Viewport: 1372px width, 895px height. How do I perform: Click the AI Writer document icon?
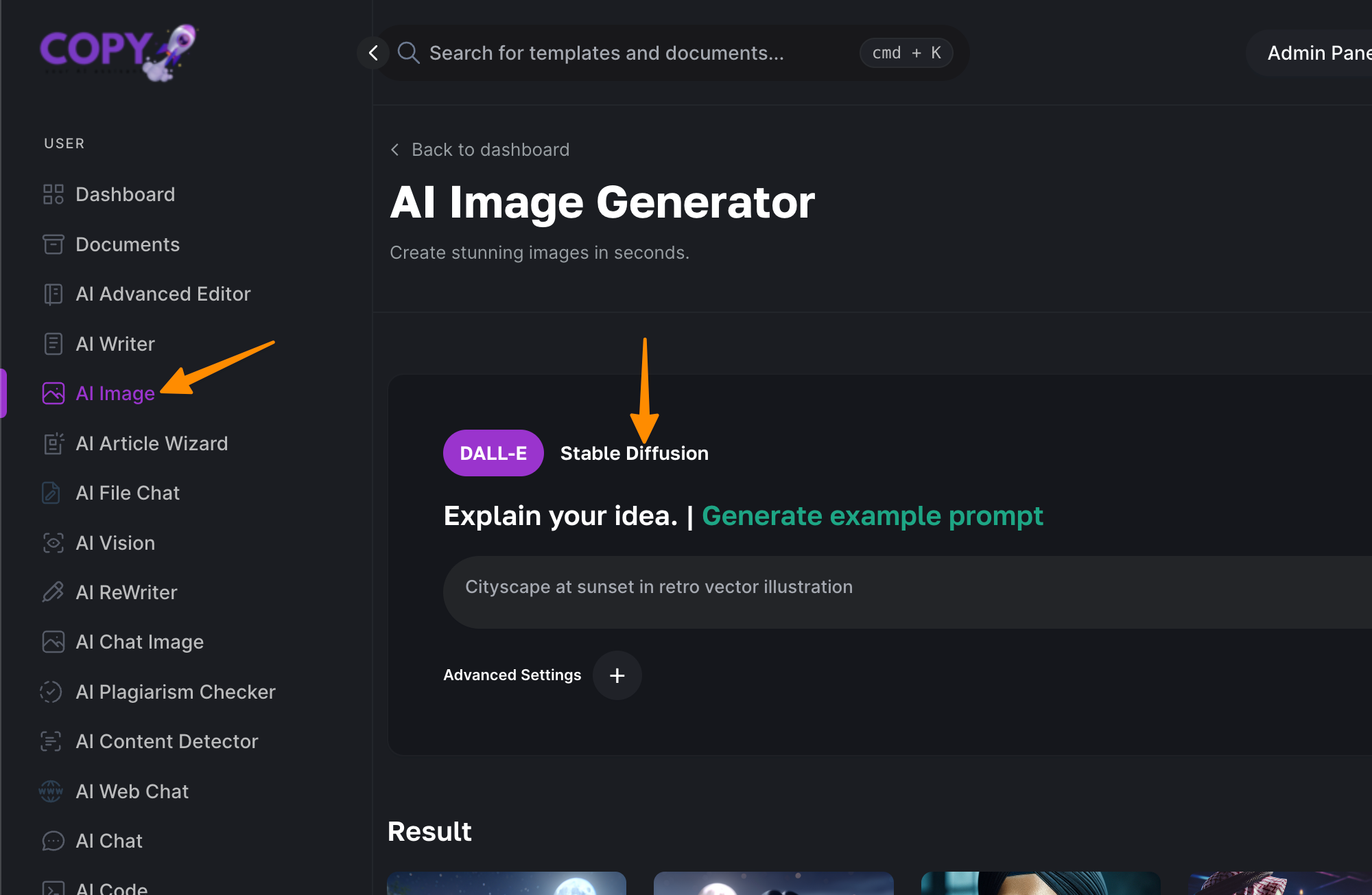click(x=53, y=344)
